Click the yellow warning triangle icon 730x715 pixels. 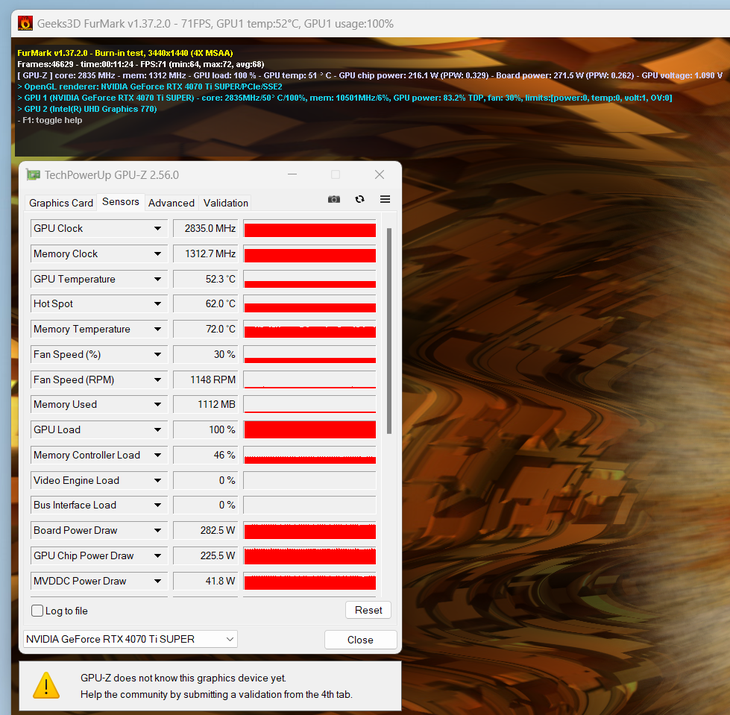[x=46, y=686]
